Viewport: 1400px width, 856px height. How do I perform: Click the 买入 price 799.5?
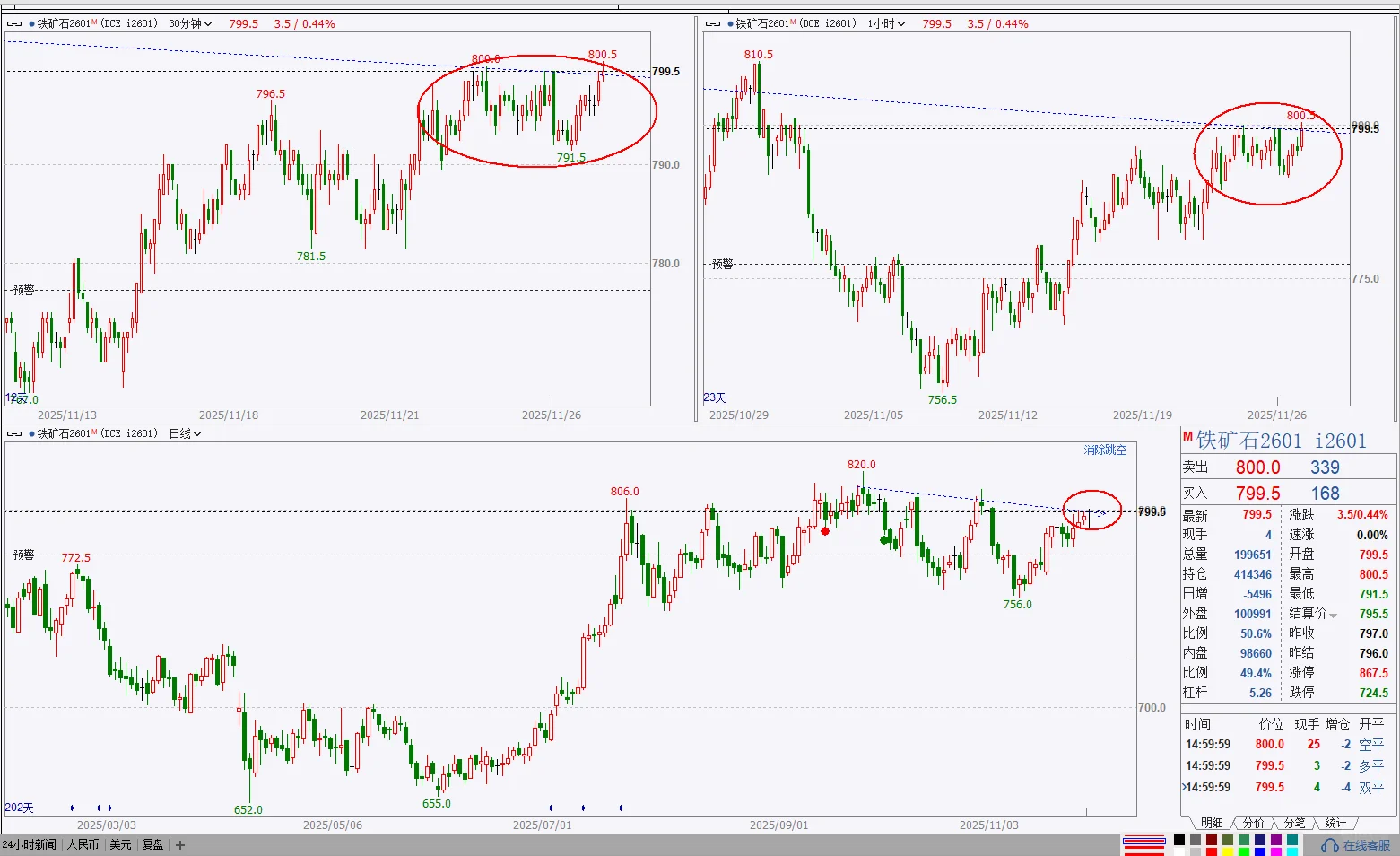pyautogui.click(x=1257, y=494)
